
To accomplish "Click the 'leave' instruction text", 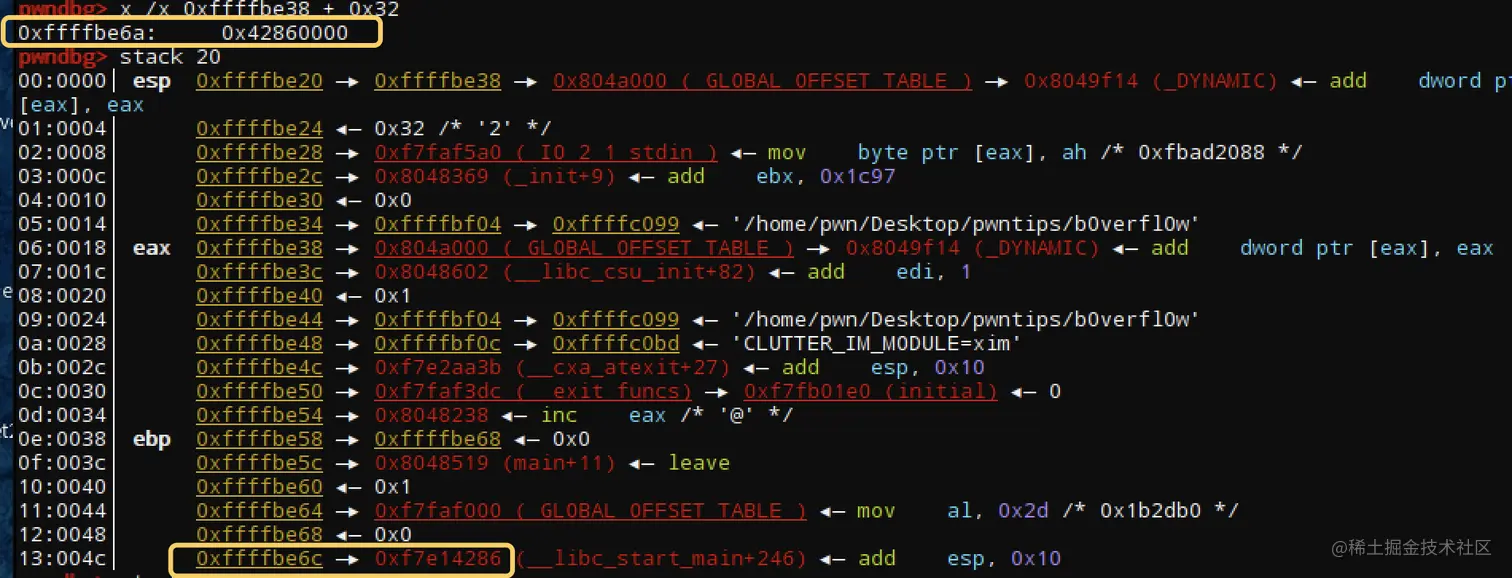I will click(x=699, y=463).
